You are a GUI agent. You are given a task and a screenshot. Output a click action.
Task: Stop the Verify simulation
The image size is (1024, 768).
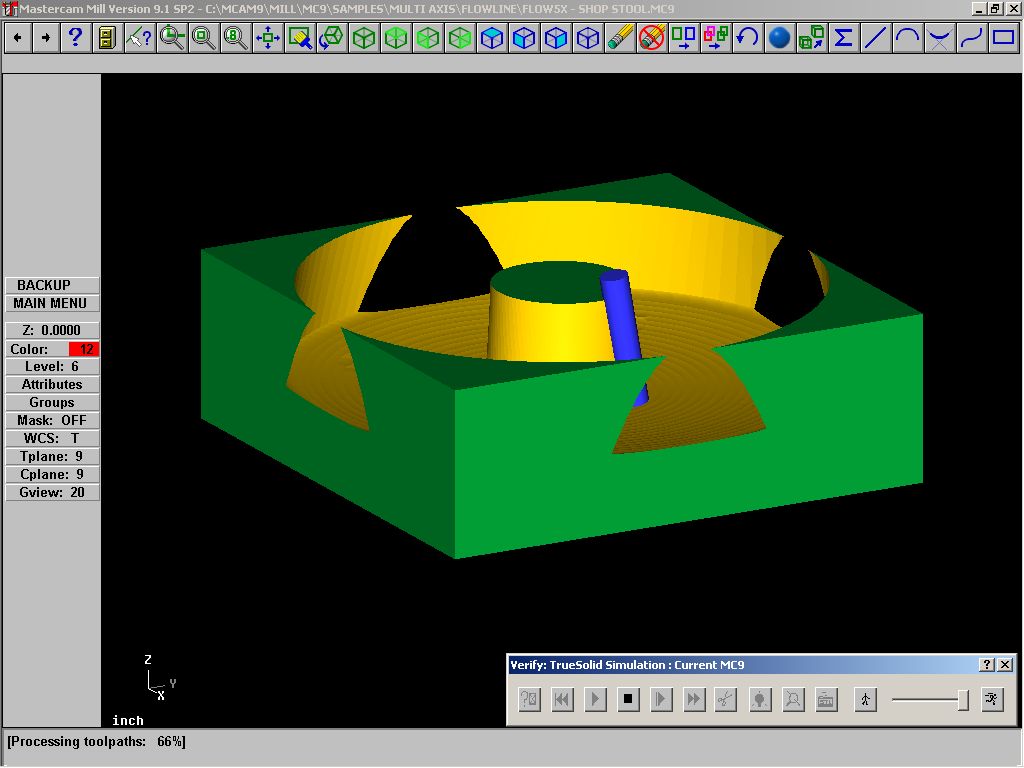tap(628, 699)
